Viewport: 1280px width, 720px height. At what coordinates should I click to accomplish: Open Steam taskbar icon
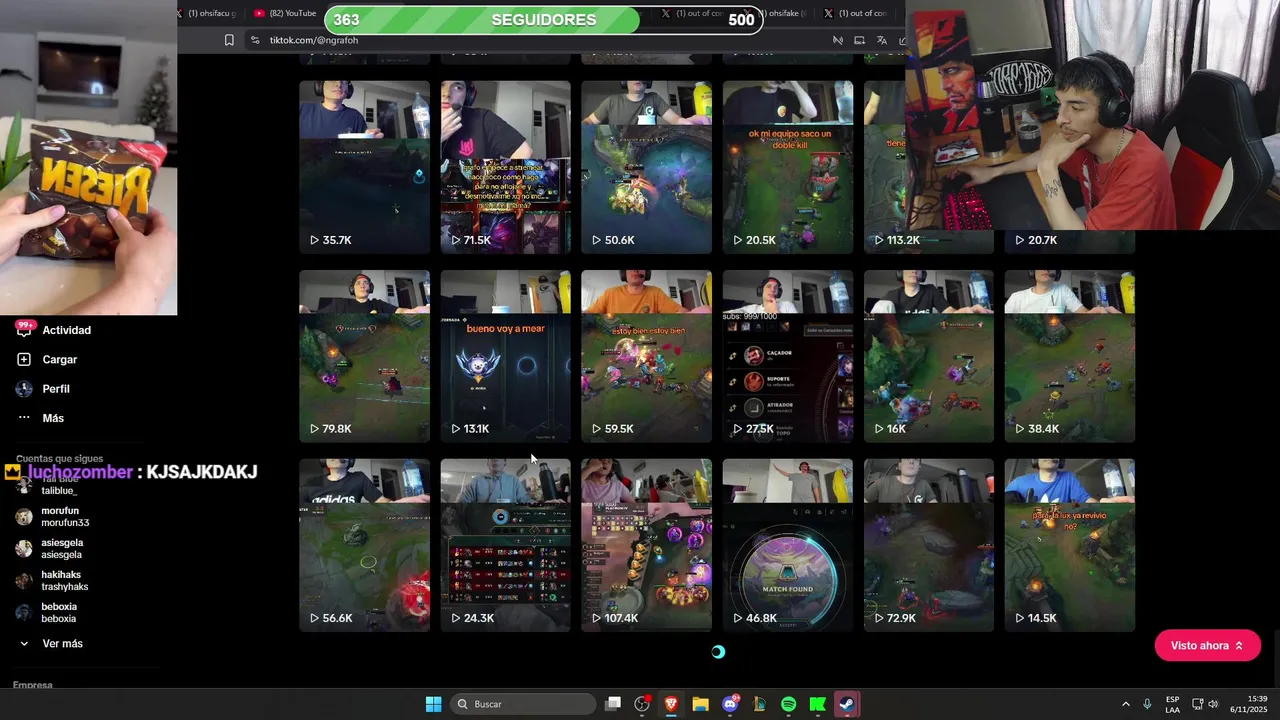click(847, 704)
